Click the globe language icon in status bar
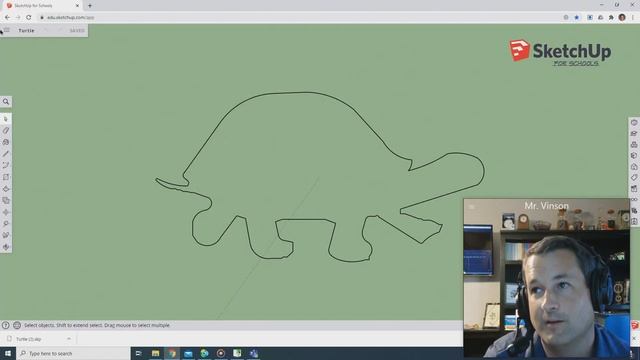This screenshot has height=360, width=640. click(x=17, y=325)
